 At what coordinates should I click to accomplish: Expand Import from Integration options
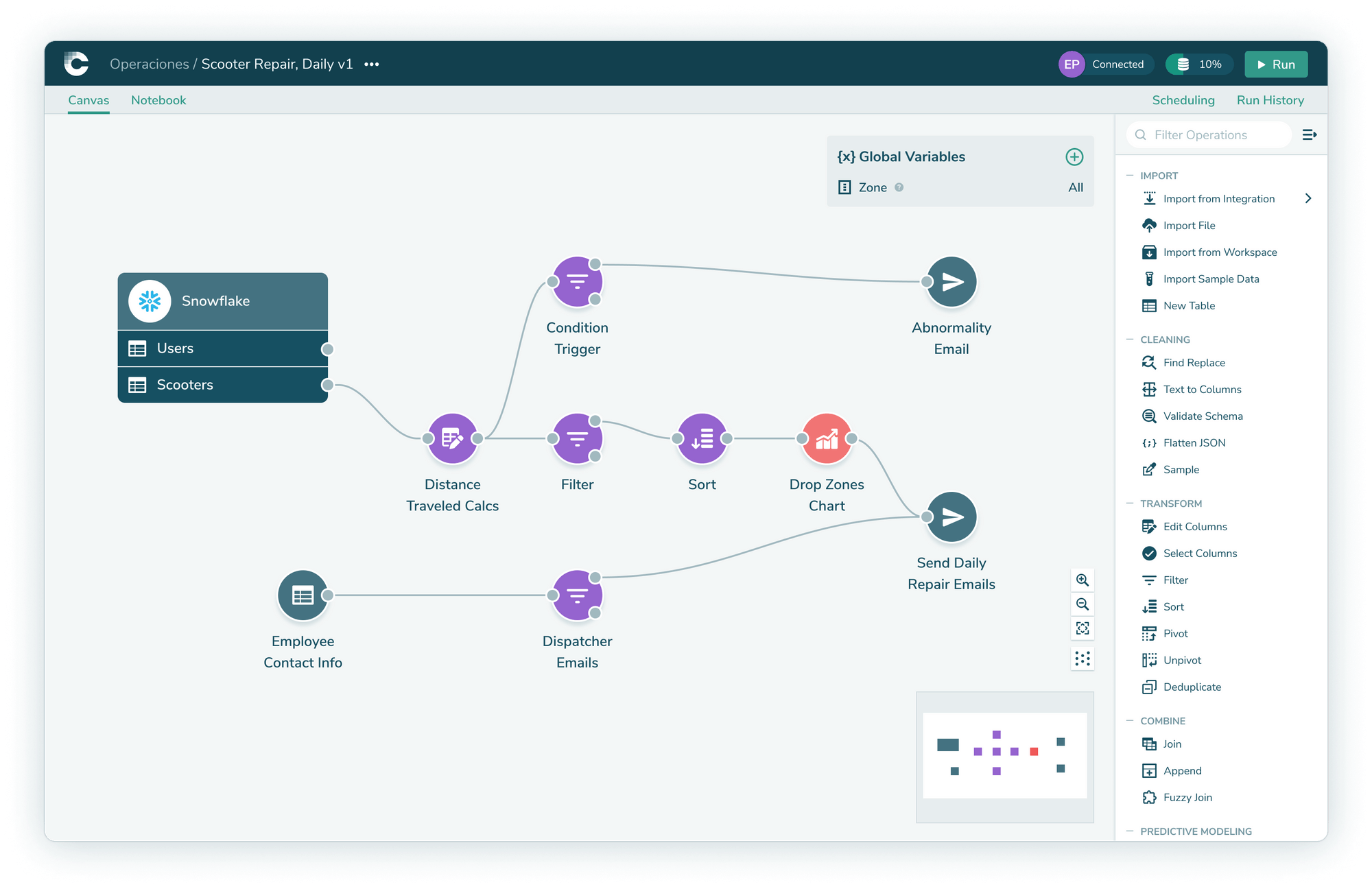click(x=1309, y=198)
